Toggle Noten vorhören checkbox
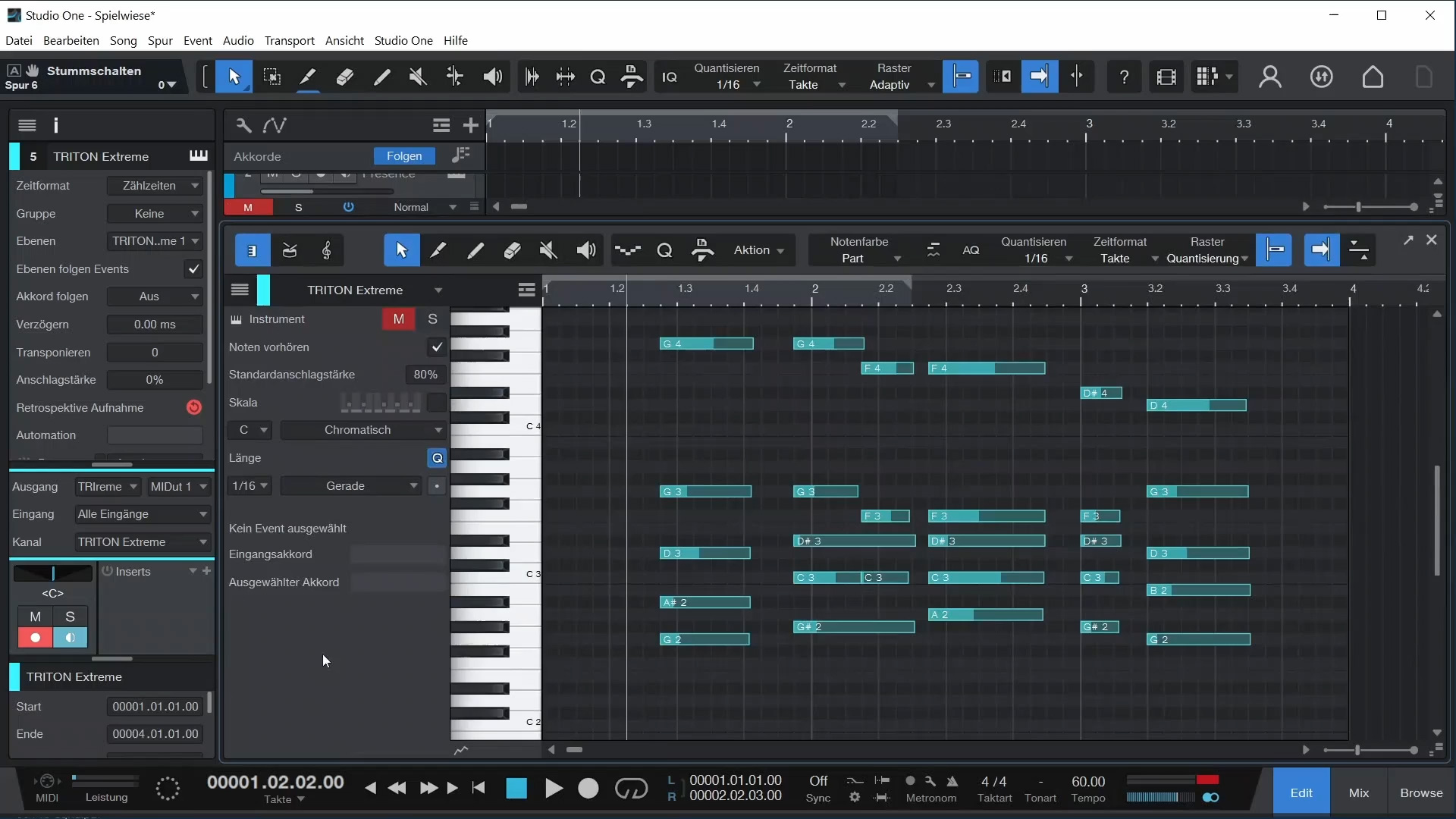The width and height of the screenshot is (1456, 819). click(437, 347)
